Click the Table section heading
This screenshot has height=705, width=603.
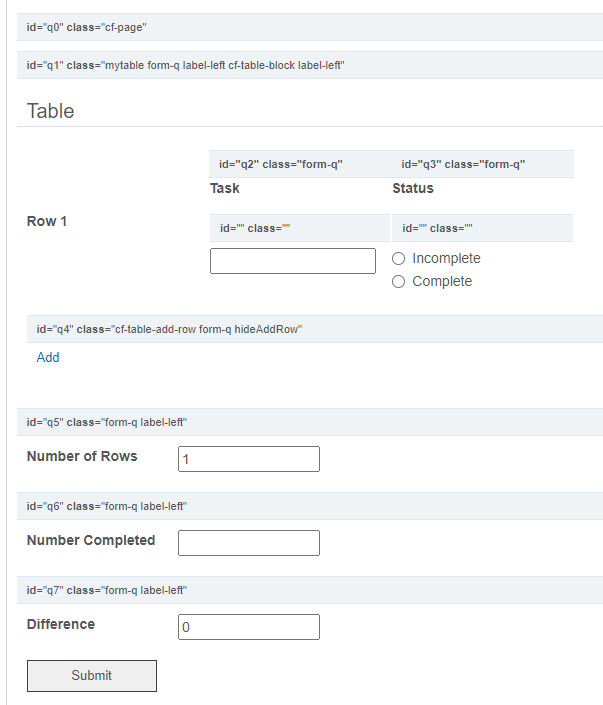click(50, 111)
